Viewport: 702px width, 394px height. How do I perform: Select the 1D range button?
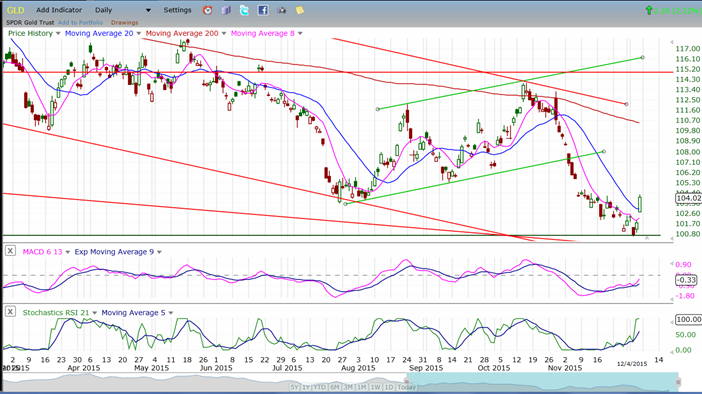pyautogui.click(x=389, y=387)
